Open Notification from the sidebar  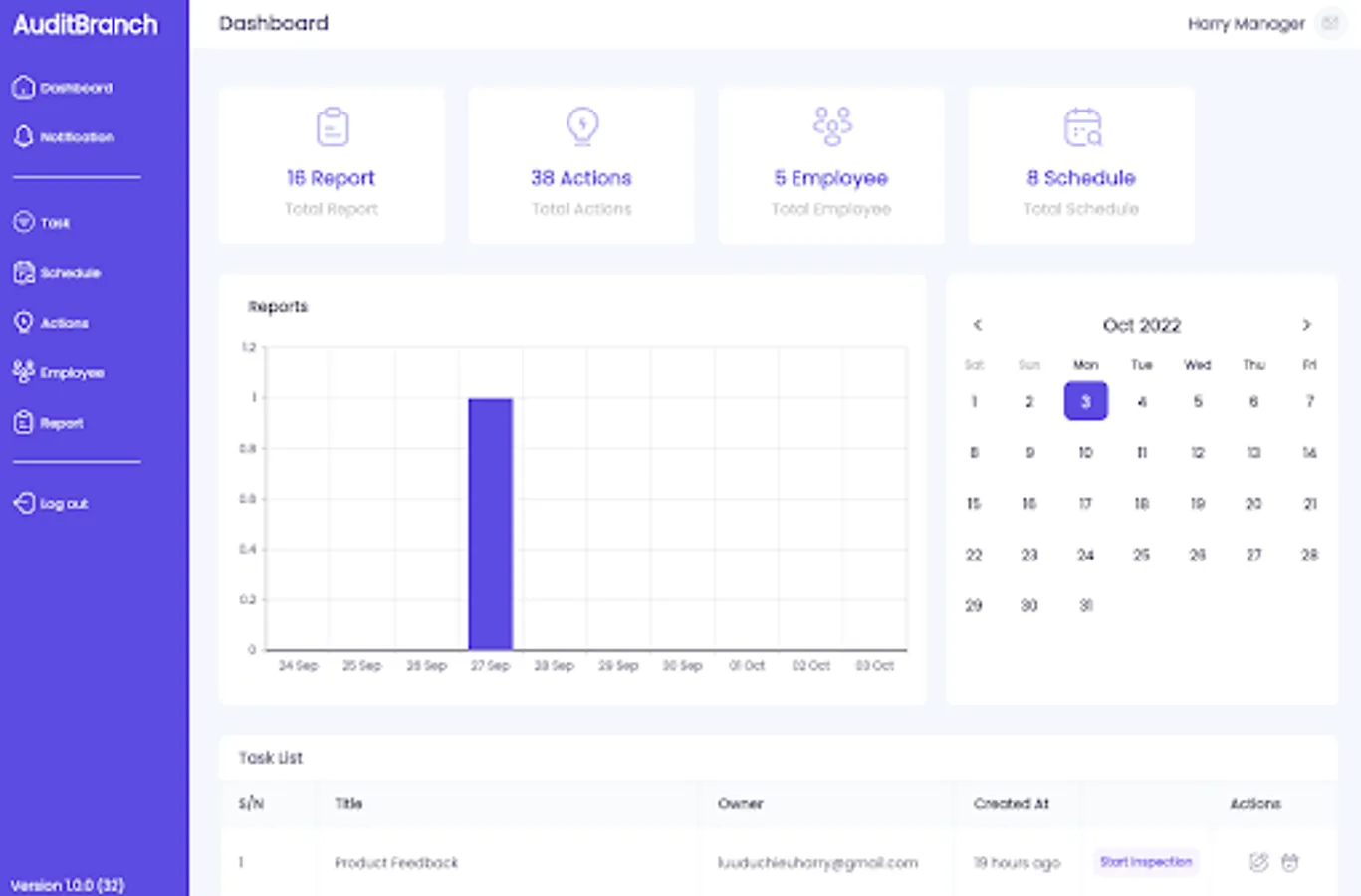click(x=63, y=136)
